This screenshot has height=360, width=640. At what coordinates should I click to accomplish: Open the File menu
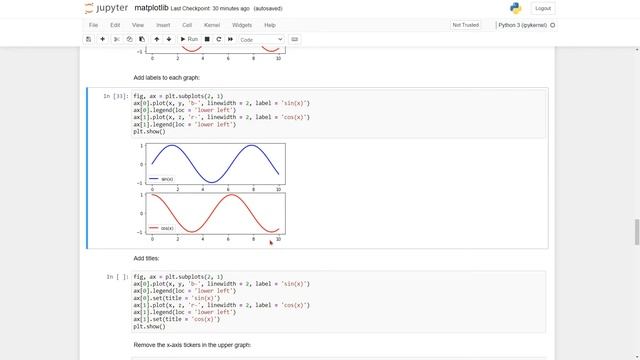[93, 25]
